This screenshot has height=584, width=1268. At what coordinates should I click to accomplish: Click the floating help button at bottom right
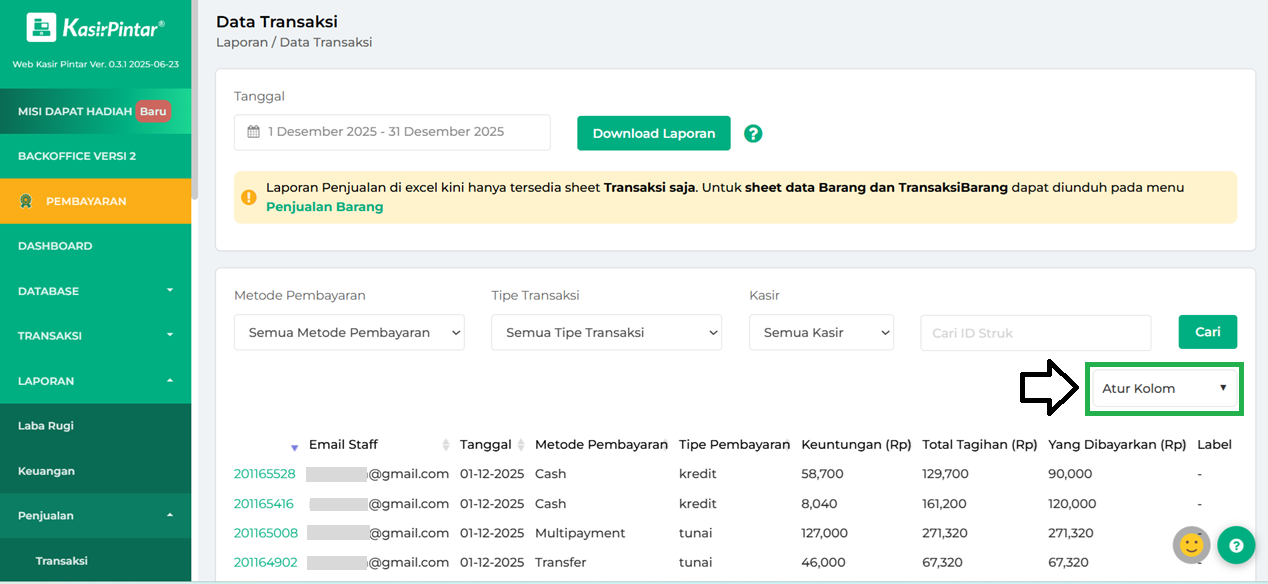coord(1236,545)
